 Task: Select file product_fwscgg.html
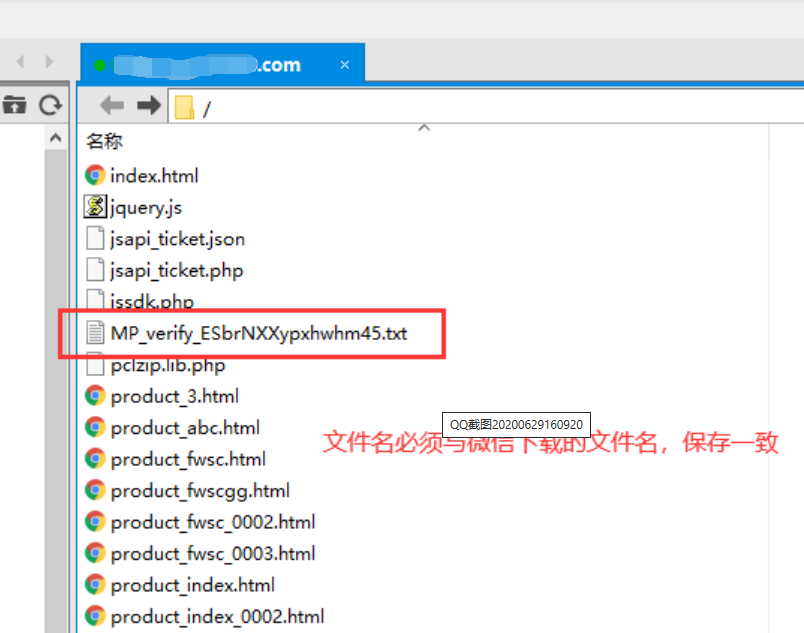tap(200, 491)
